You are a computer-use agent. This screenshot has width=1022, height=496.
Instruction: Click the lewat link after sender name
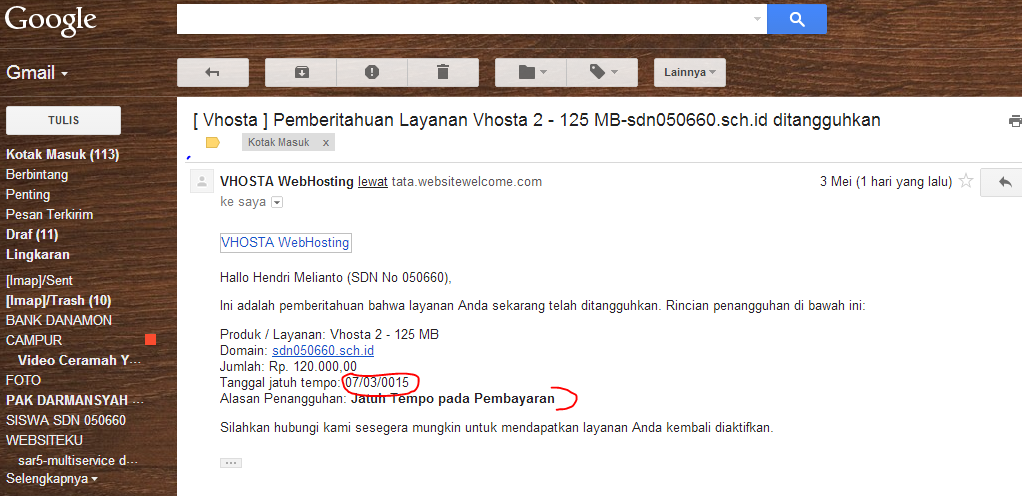373,182
